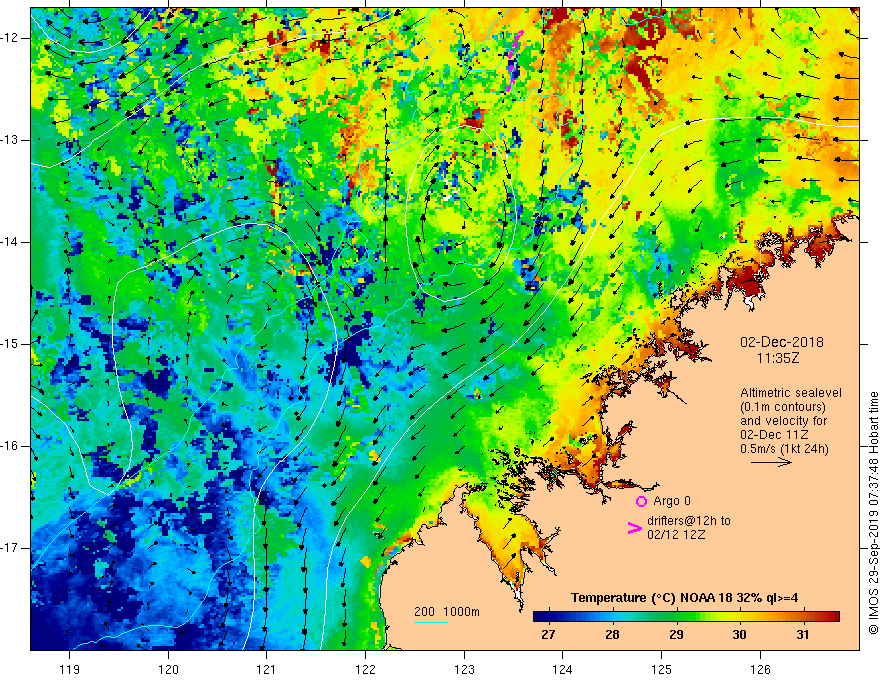Click the latitude axis label -16
The image size is (880, 680).
(11, 446)
